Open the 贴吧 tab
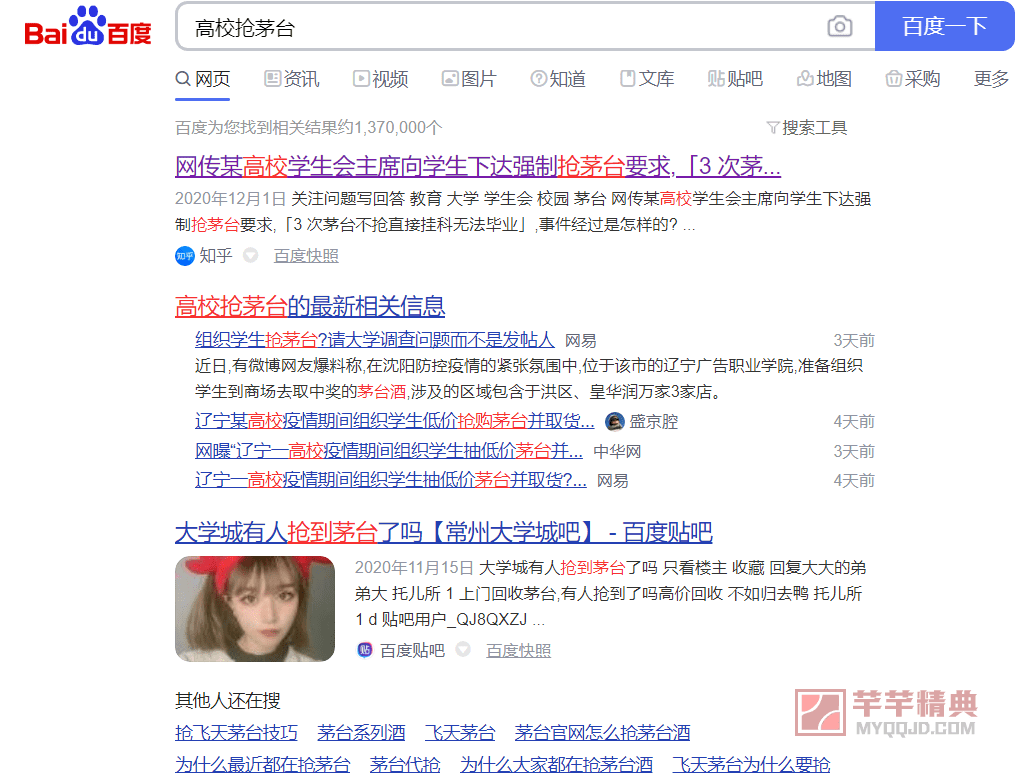Viewport: 1016px width, 776px height. [x=735, y=79]
